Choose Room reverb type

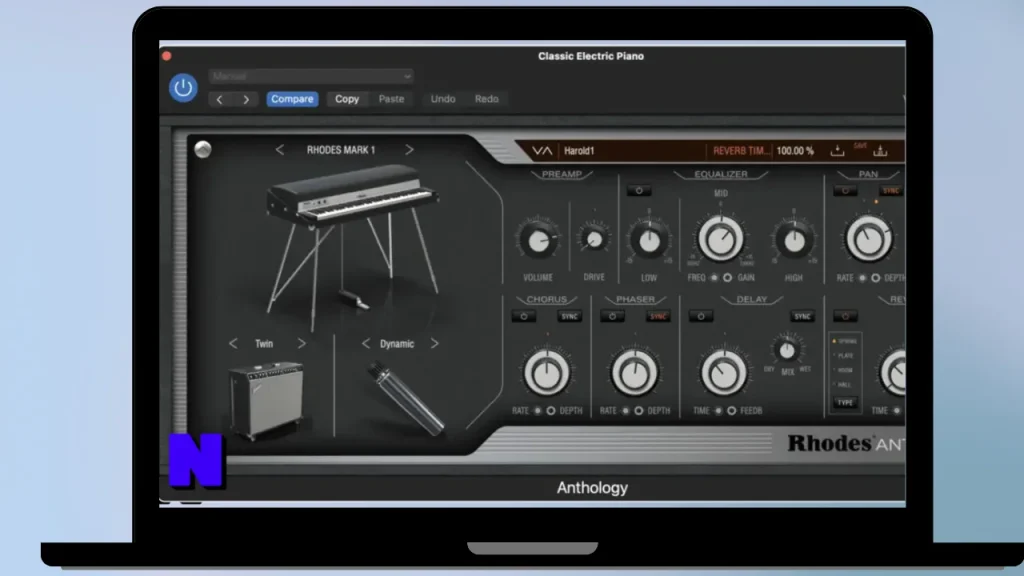tap(845, 370)
